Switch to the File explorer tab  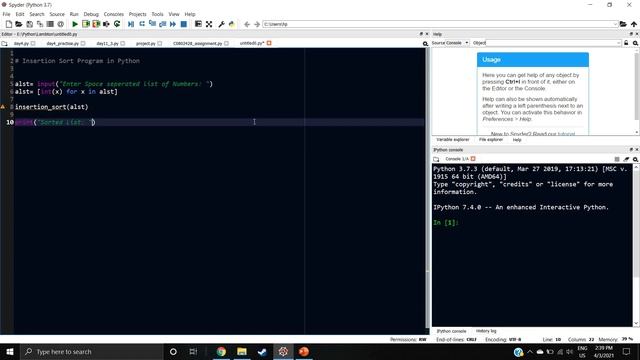pos(491,140)
